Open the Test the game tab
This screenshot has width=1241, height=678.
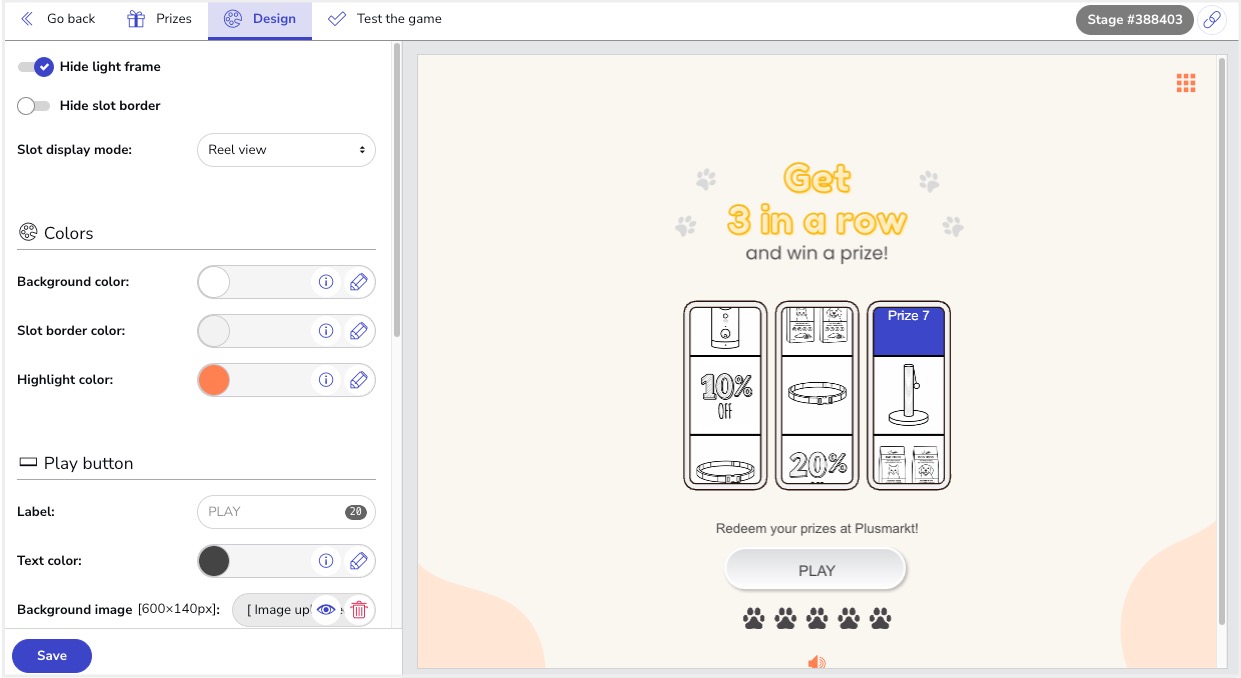click(x=385, y=19)
